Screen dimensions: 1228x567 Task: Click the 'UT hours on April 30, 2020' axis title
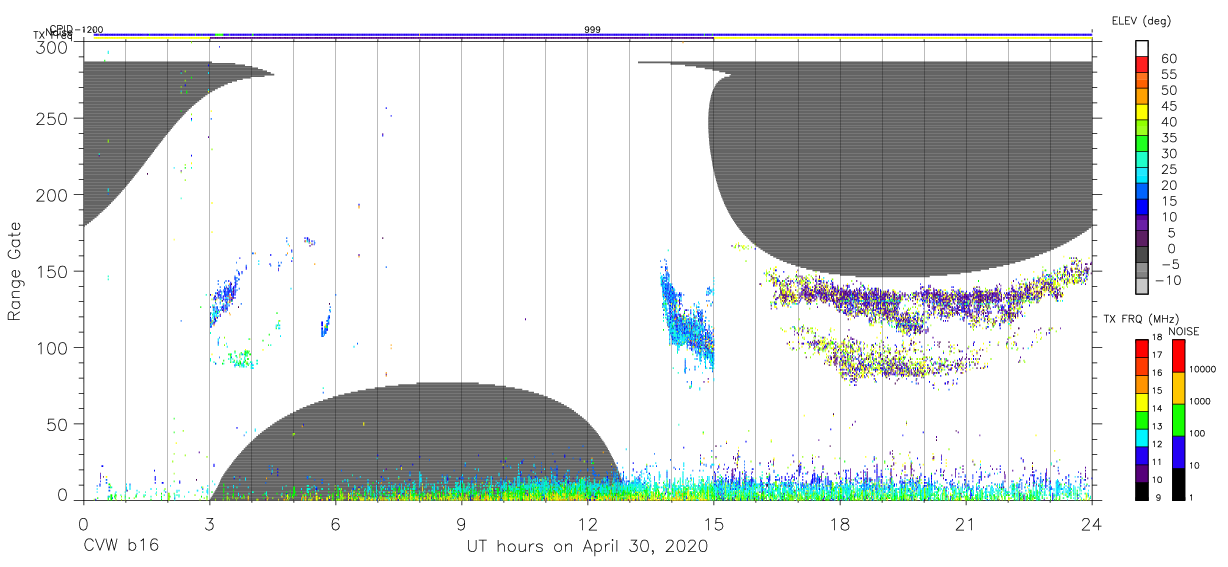(x=587, y=547)
